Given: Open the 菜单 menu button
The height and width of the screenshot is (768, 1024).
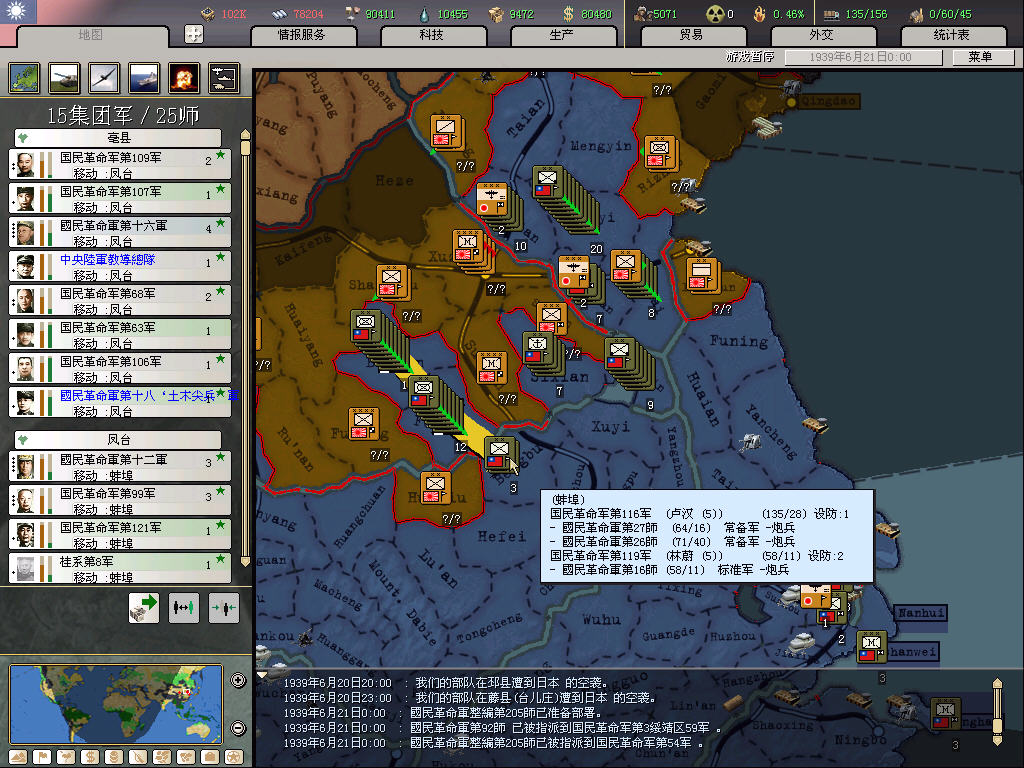Looking at the screenshot, I should (979, 57).
